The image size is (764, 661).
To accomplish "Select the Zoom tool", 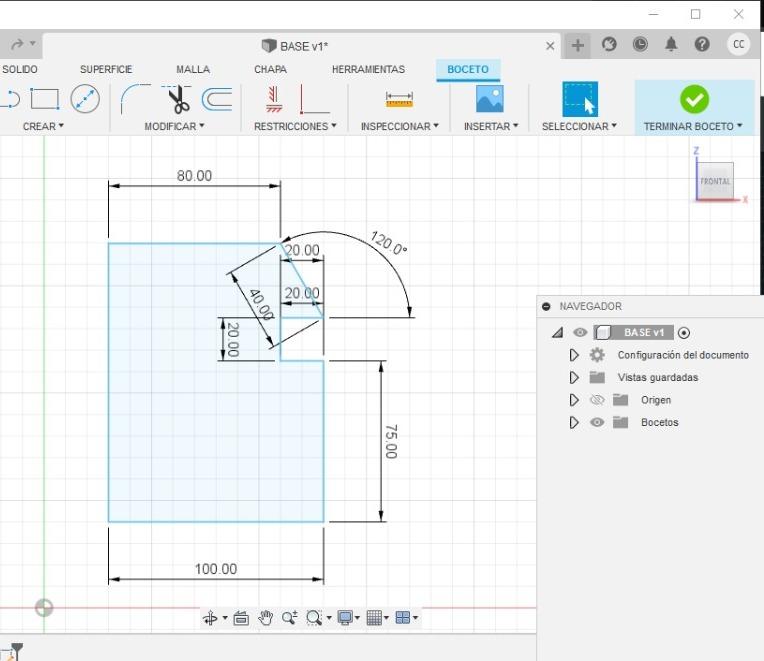I will point(289,618).
